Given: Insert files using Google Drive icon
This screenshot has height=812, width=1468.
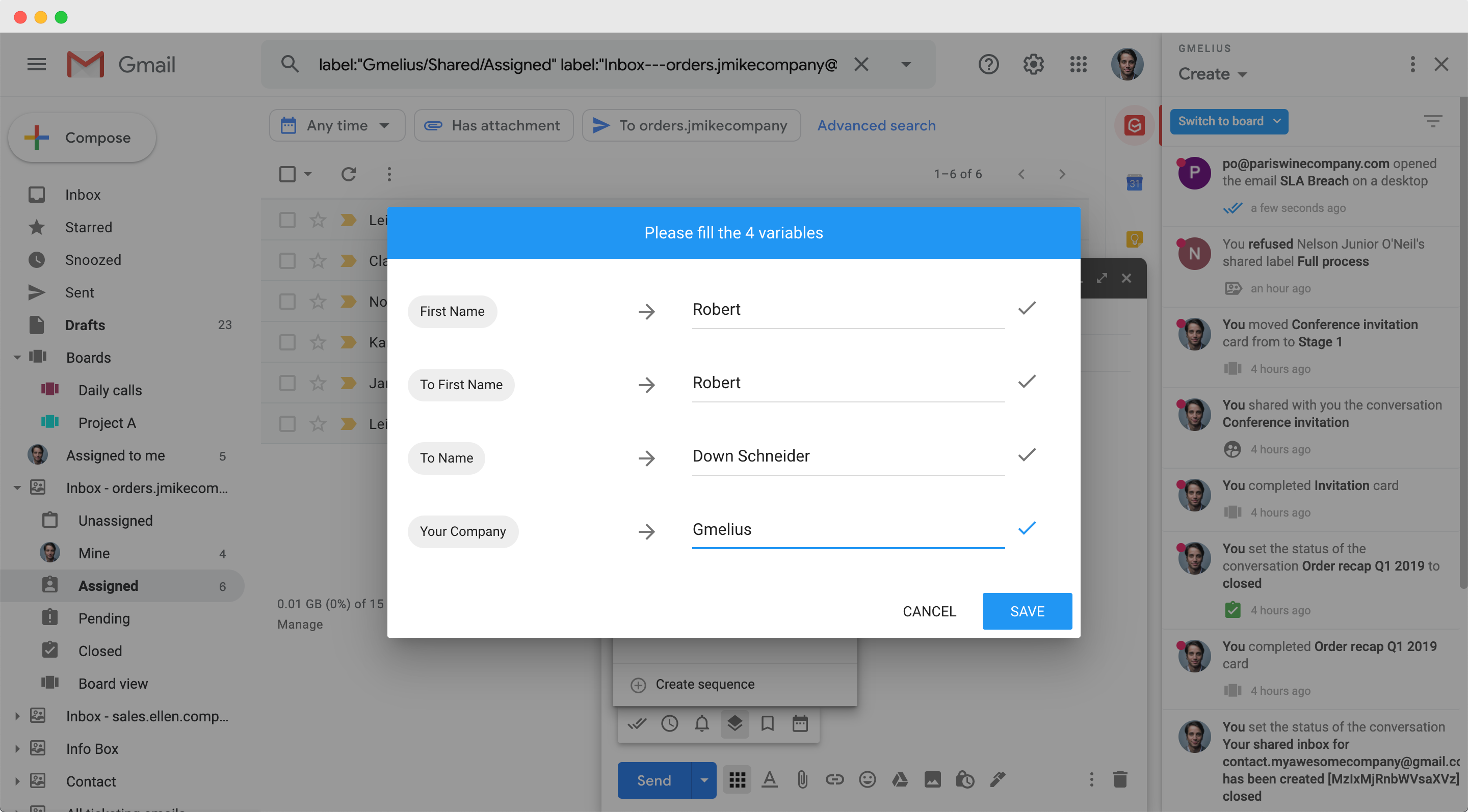Looking at the screenshot, I should (x=900, y=779).
